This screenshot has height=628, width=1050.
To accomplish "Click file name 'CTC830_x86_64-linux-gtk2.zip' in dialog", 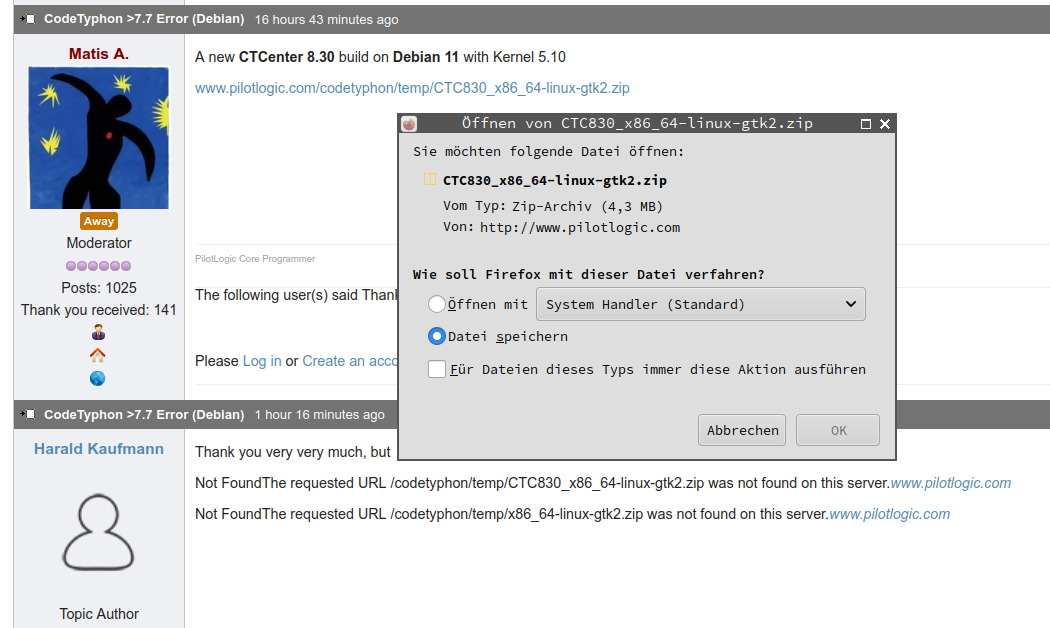I will (x=554, y=180).
